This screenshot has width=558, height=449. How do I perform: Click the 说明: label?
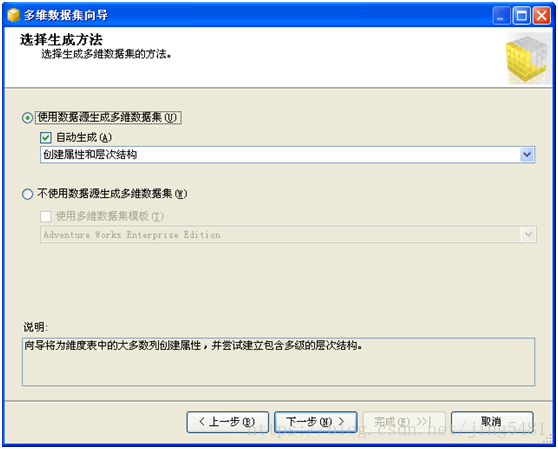pos(35,327)
